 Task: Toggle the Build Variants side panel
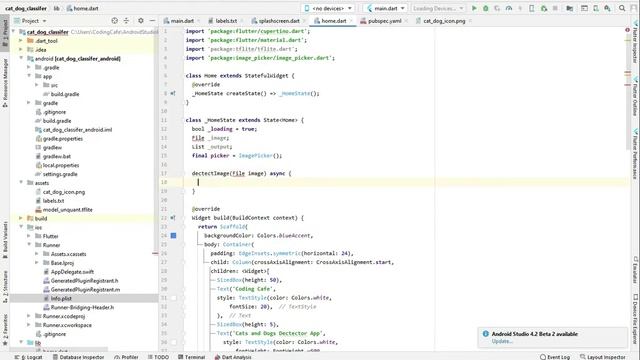tap(5, 240)
